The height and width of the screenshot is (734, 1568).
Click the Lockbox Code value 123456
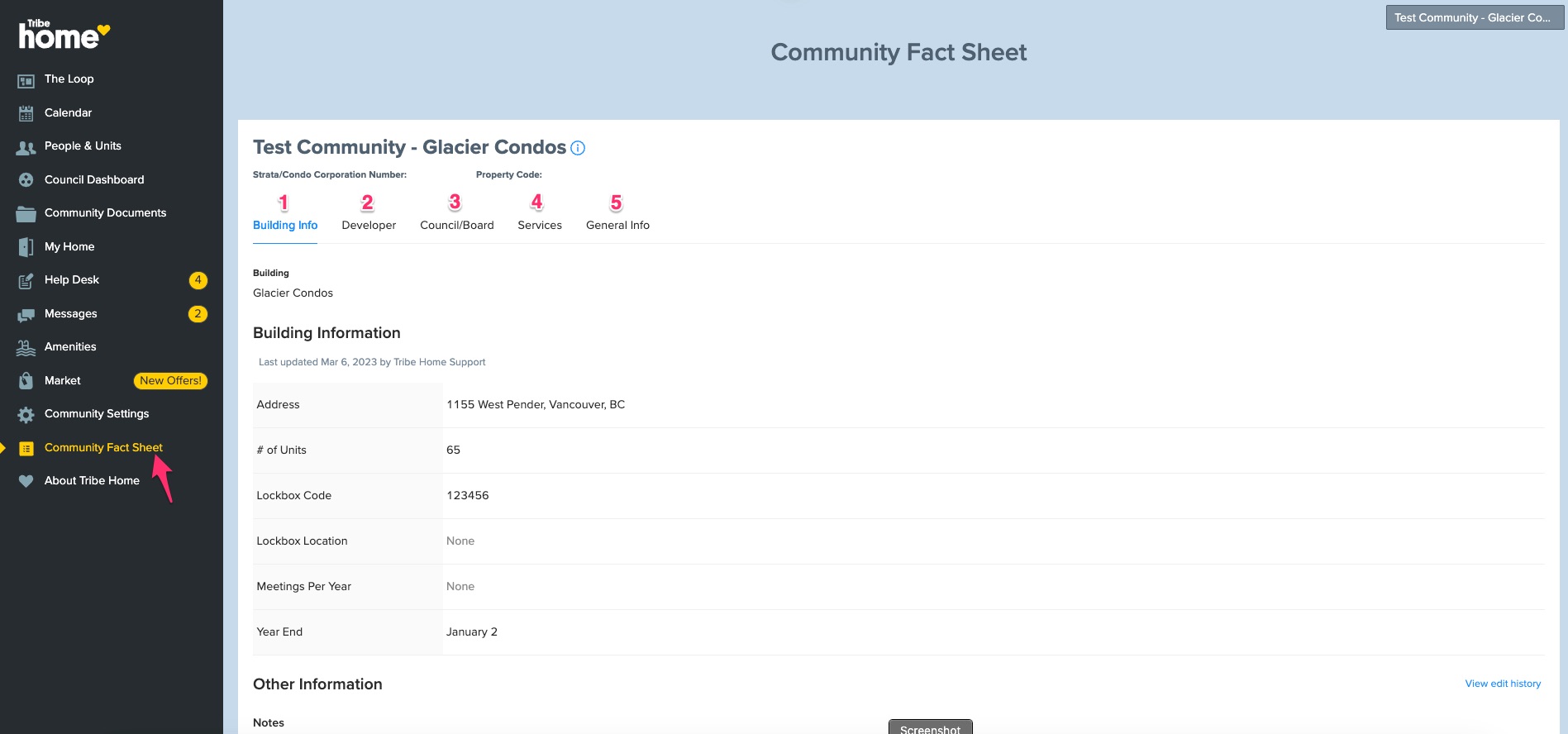(x=468, y=495)
